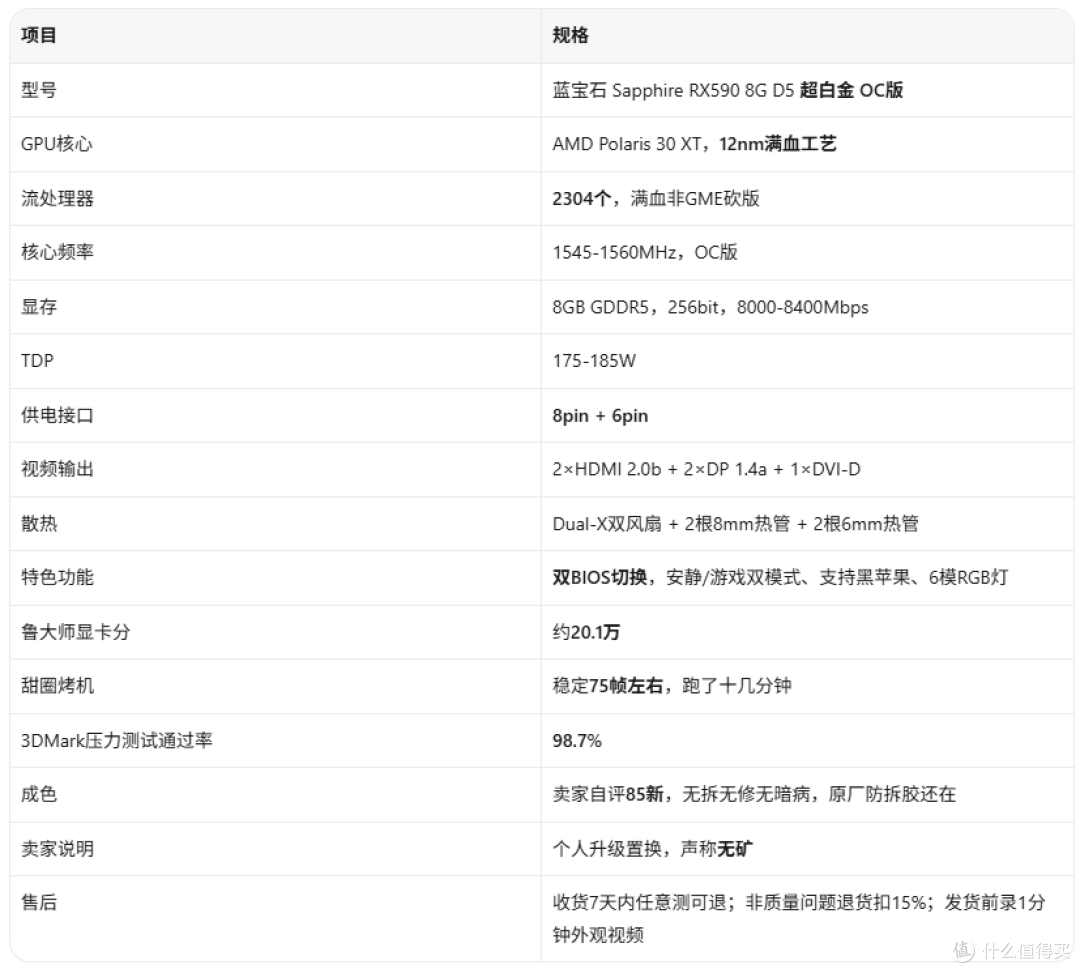Select the 核心频率 row label
1080x973 pixels.
[x=57, y=252]
